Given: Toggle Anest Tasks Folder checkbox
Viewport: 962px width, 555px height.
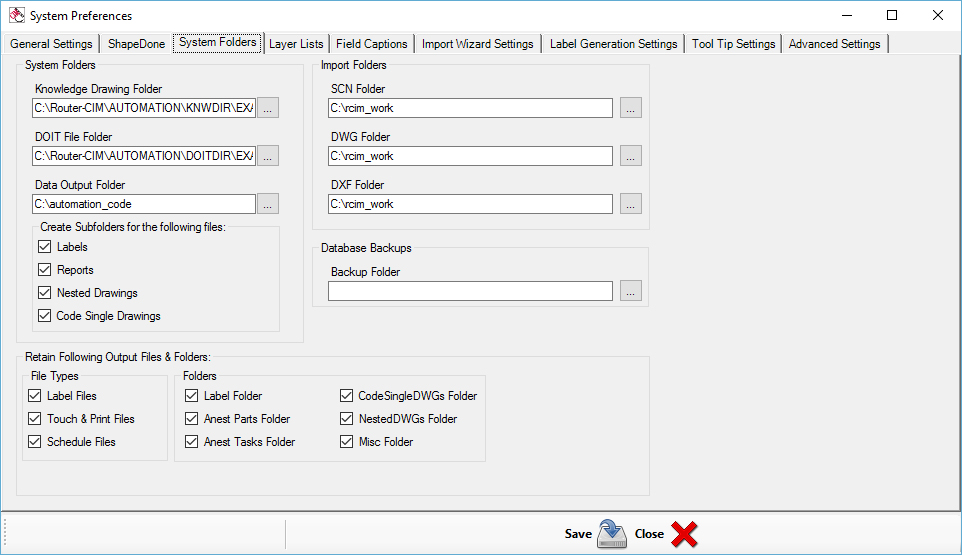Looking at the screenshot, I should point(191,442).
